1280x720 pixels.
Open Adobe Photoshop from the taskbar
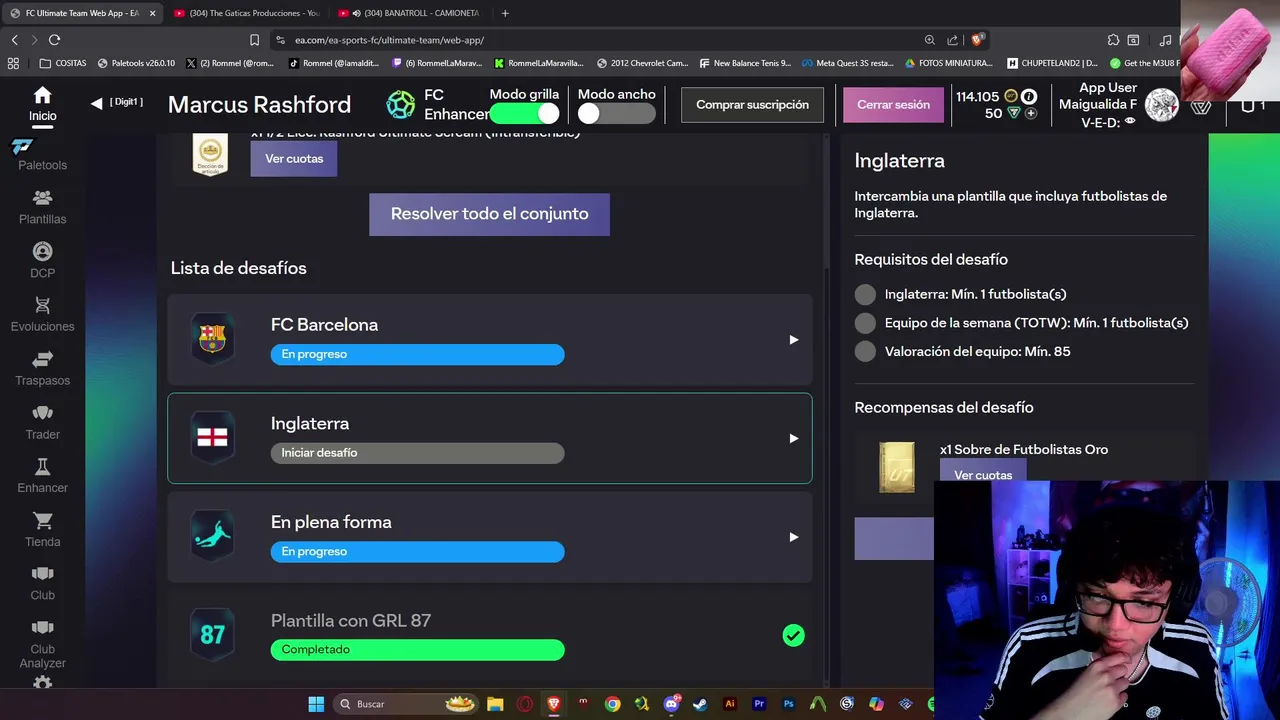pos(788,704)
